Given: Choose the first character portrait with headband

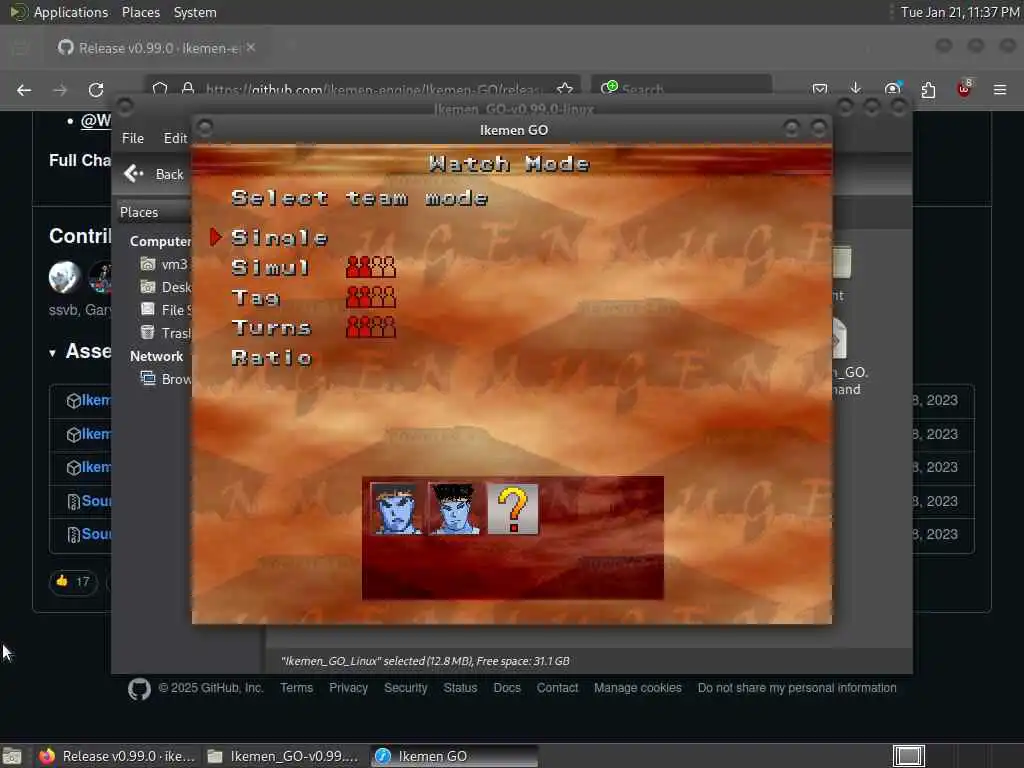Looking at the screenshot, I should tap(396, 509).
